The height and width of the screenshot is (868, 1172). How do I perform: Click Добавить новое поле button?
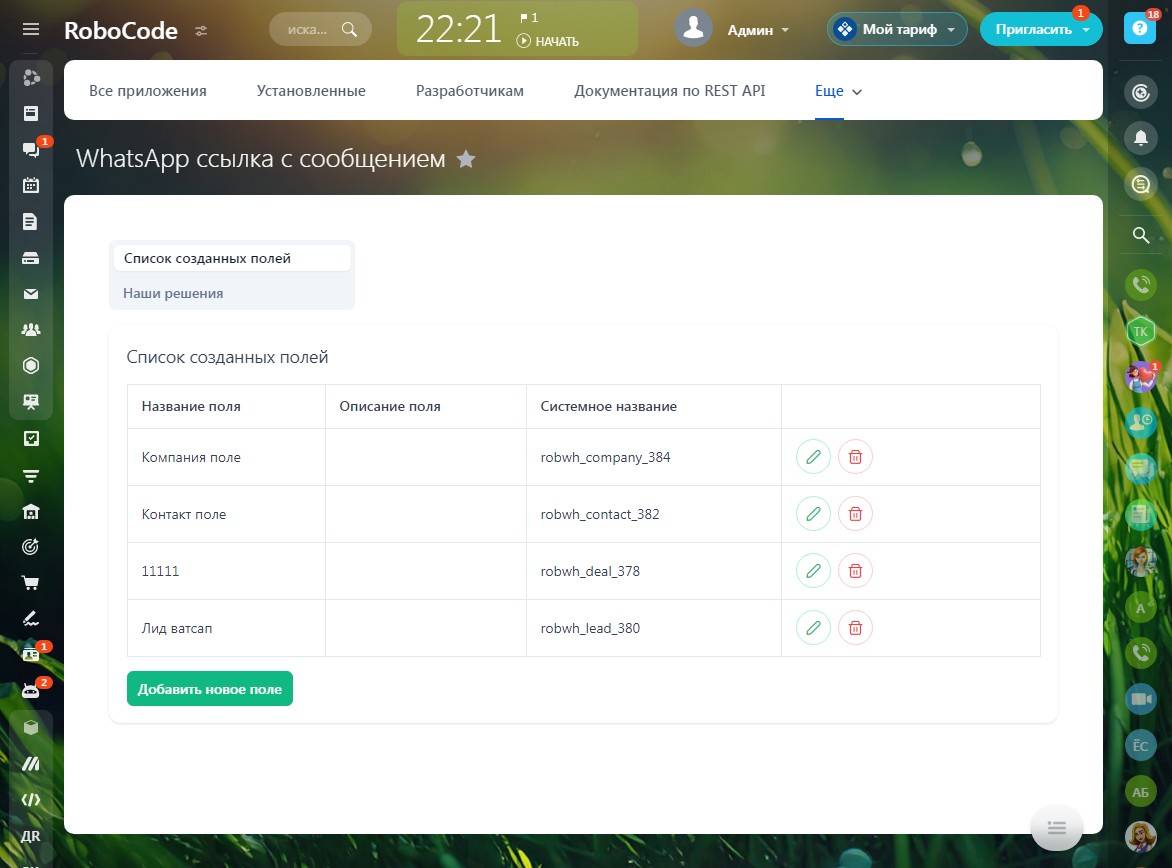[x=210, y=689]
